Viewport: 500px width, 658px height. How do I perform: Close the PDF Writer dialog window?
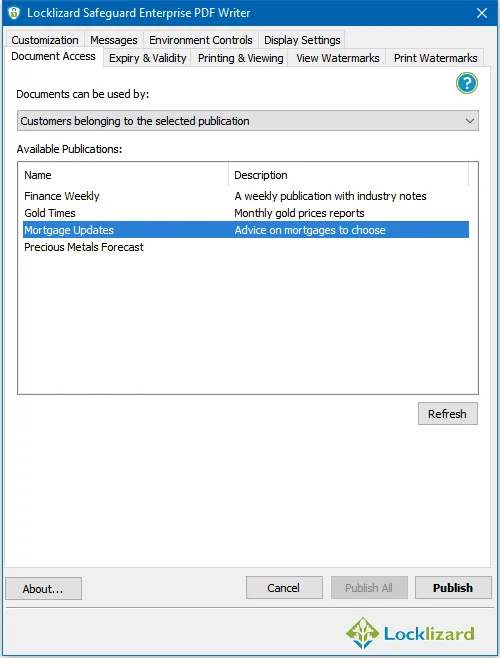tap(482, 13)
